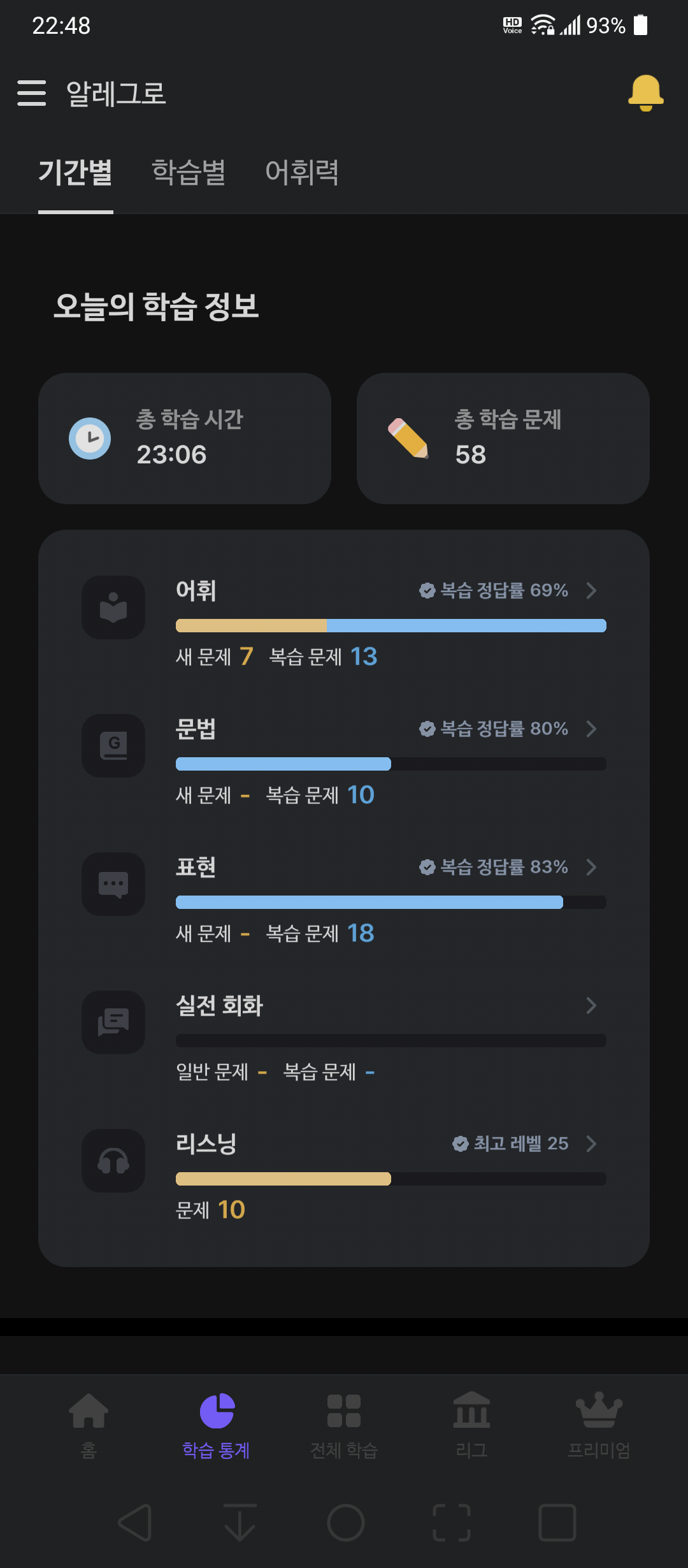Screen dimensions: 688x1568
Task: Open the hamburger menu
Action: tap(31, 93)
